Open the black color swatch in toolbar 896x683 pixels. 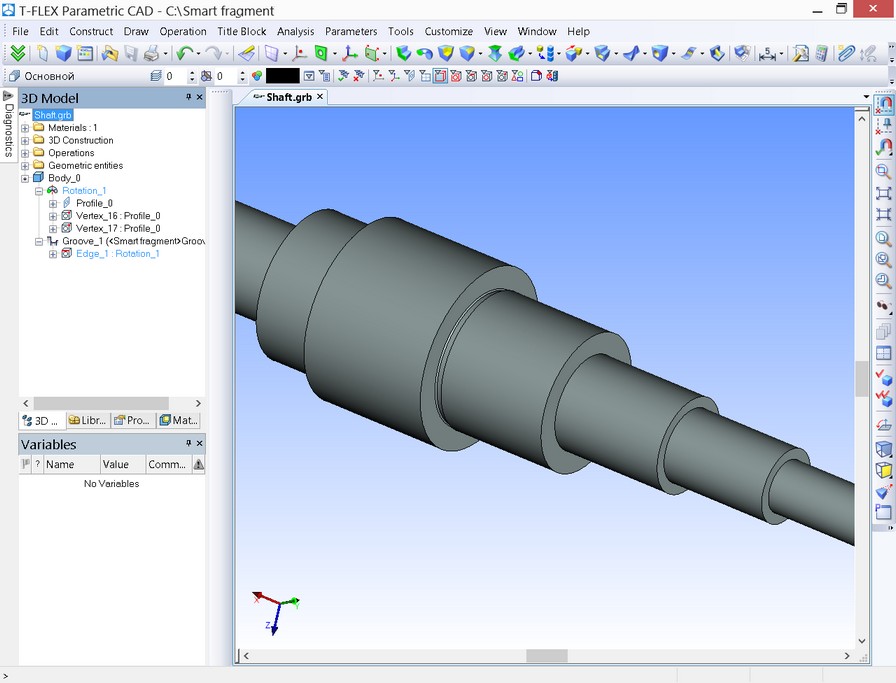point(282,76)
